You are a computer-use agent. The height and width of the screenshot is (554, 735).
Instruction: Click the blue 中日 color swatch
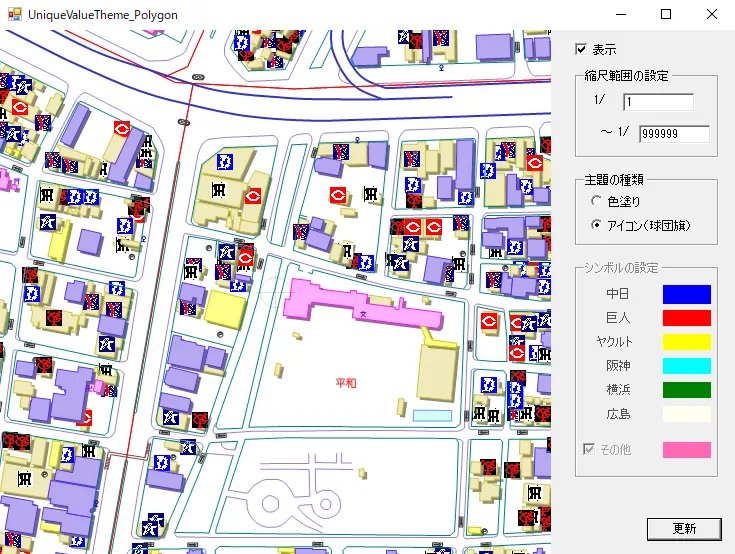point(686,294)
